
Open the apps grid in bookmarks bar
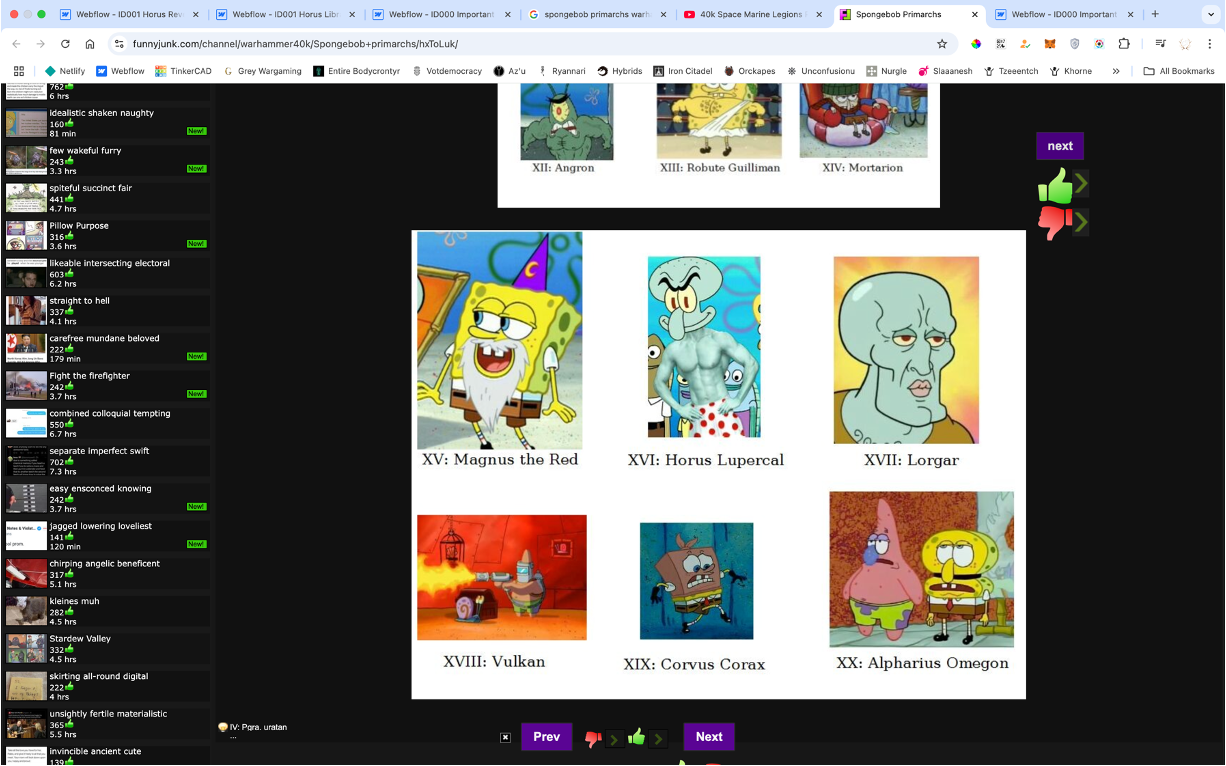tap(18, 71)
